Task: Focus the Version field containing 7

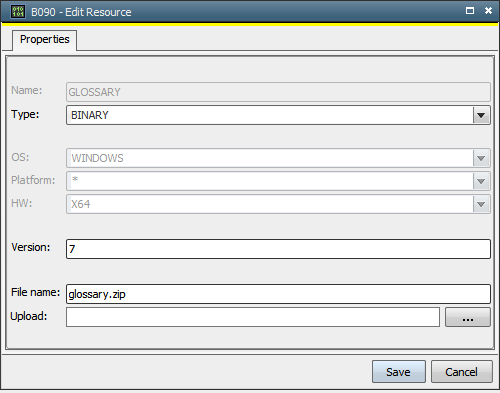Action: point(278,249)
